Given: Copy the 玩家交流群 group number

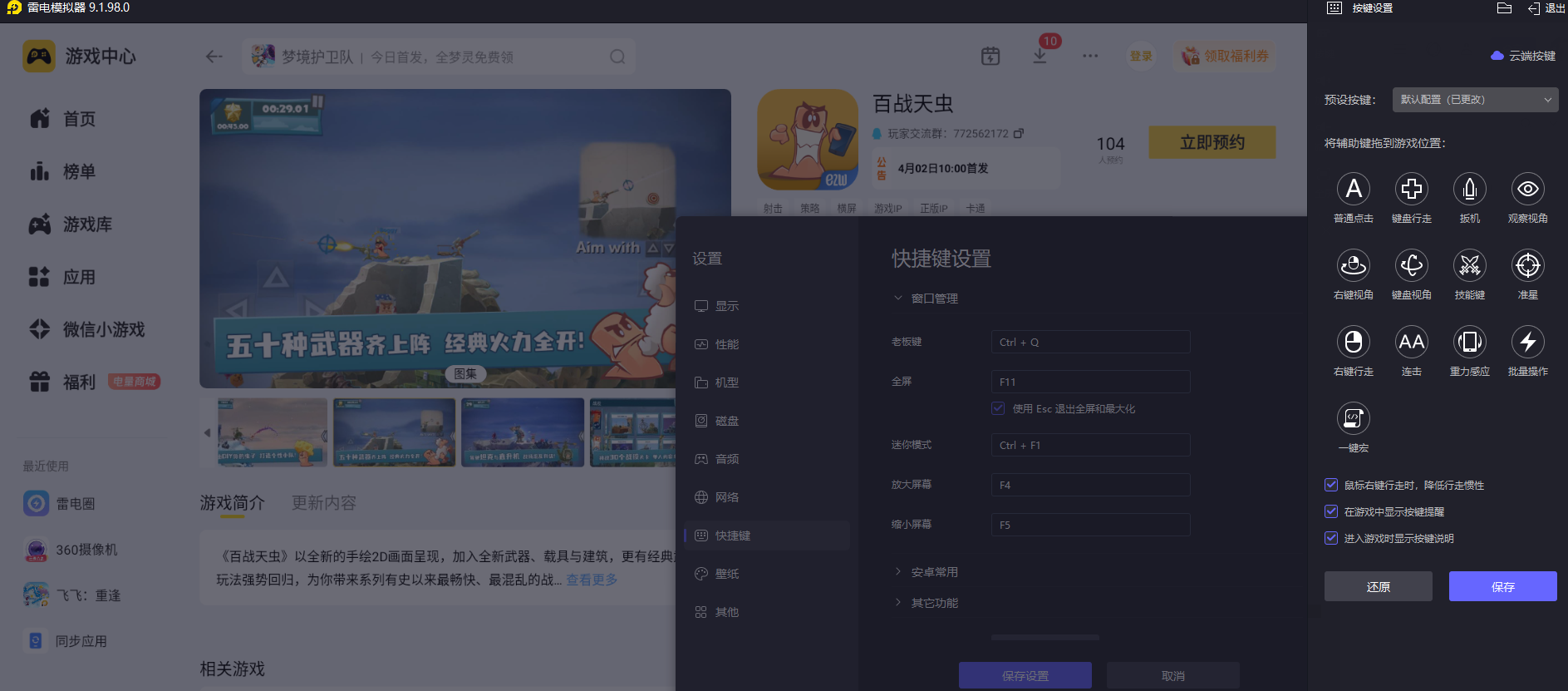Looking at the screenshot, I should click(1019, 133).
